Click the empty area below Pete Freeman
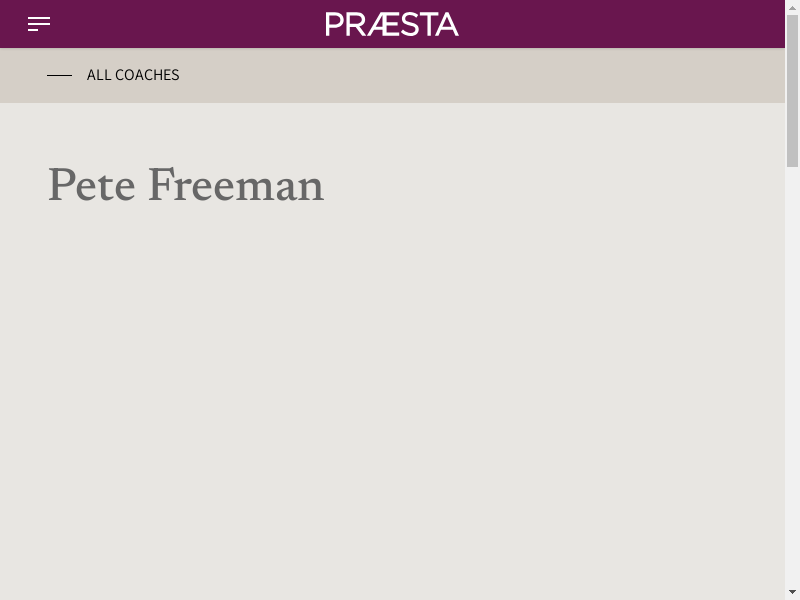 click(x=390, y=400)
